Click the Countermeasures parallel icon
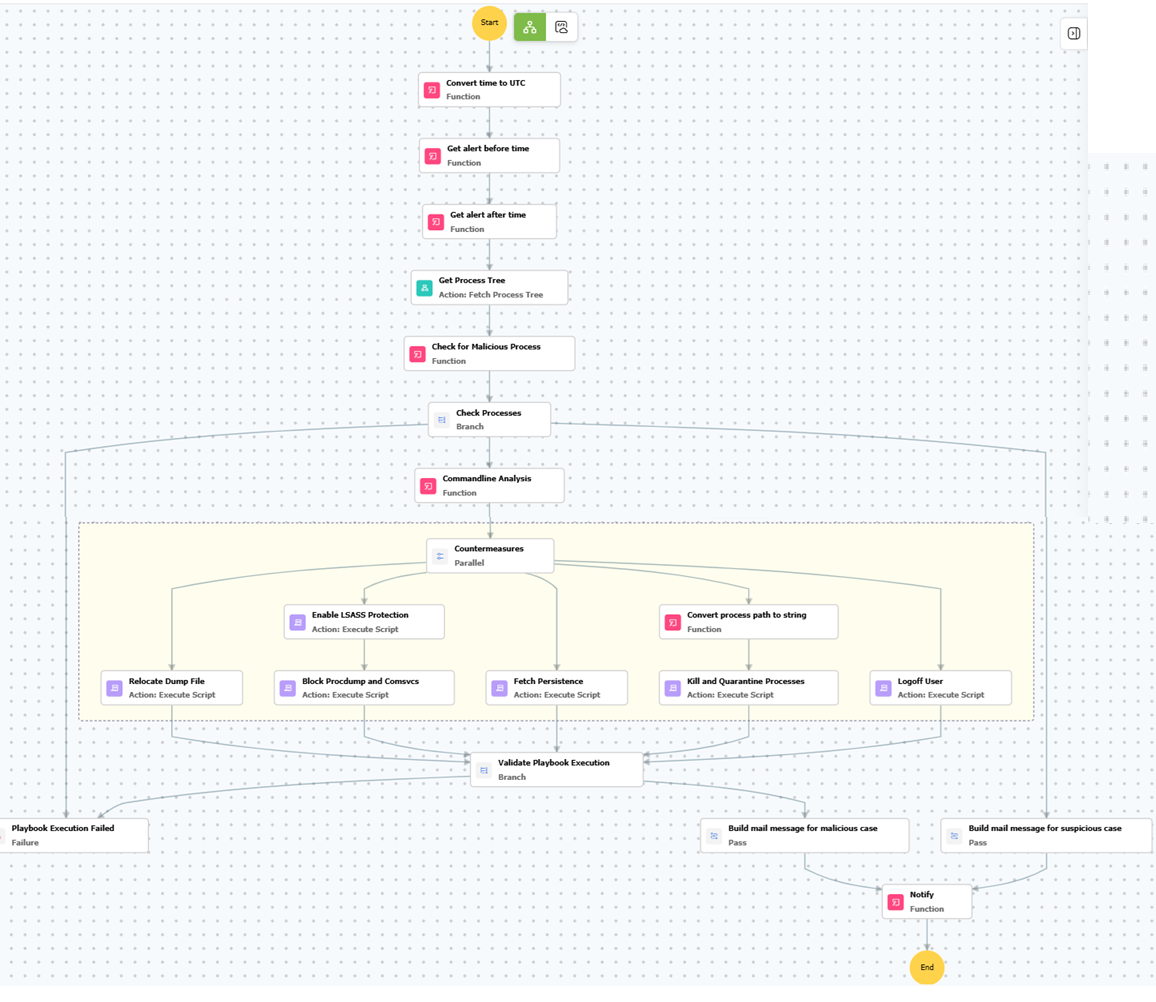The height and width of the screenshot is (1002, 1156). coord(440,556)
